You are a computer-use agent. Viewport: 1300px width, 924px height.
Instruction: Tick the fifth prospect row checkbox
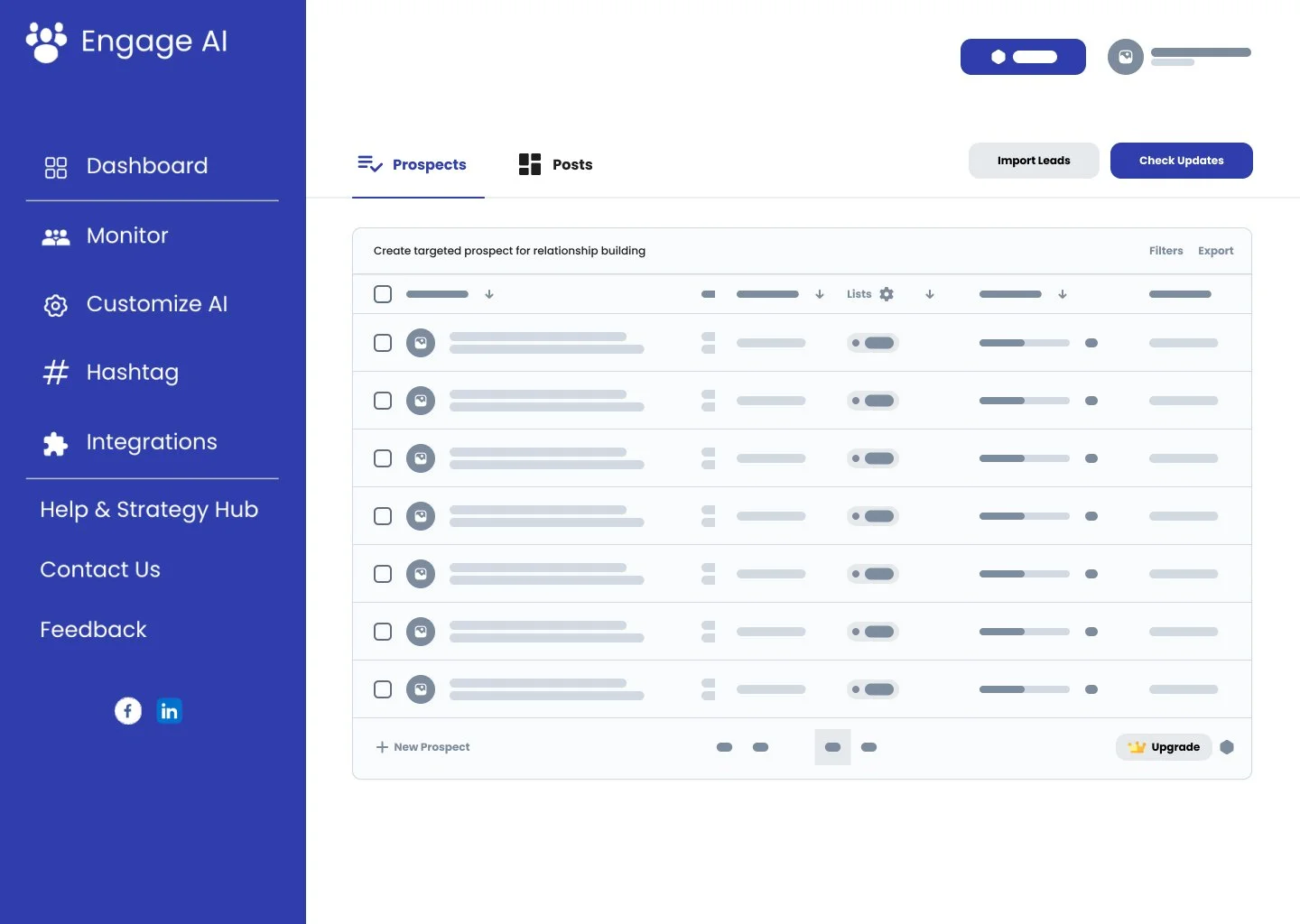pos(383,574)
